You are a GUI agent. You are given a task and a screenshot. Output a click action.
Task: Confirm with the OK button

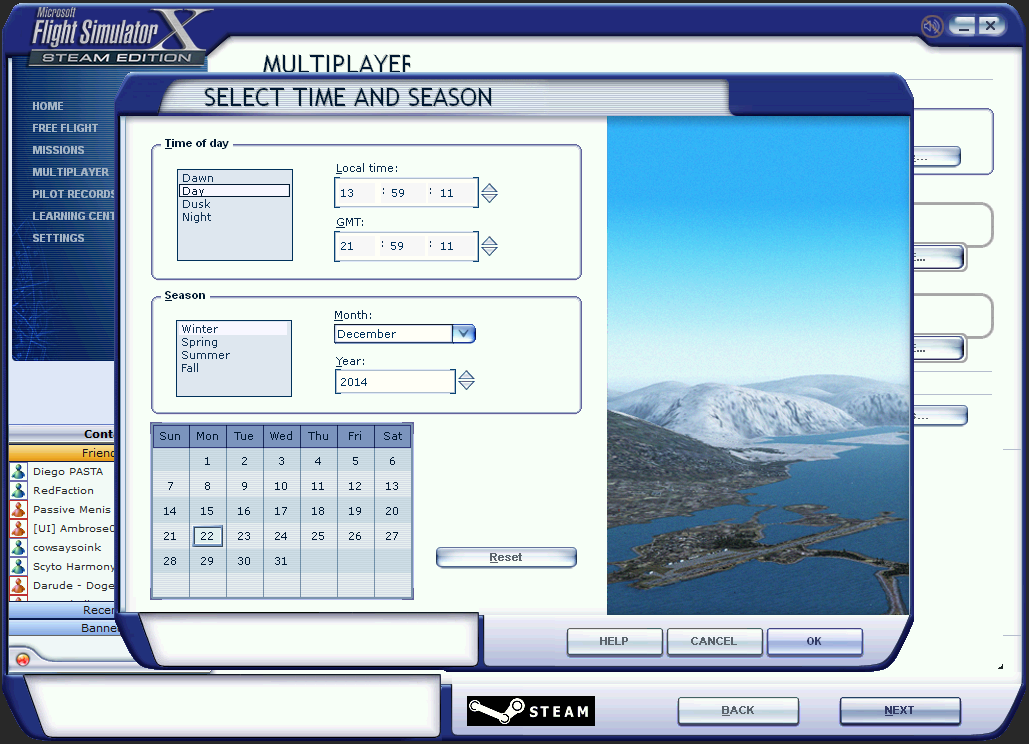[x=814, y=641]
